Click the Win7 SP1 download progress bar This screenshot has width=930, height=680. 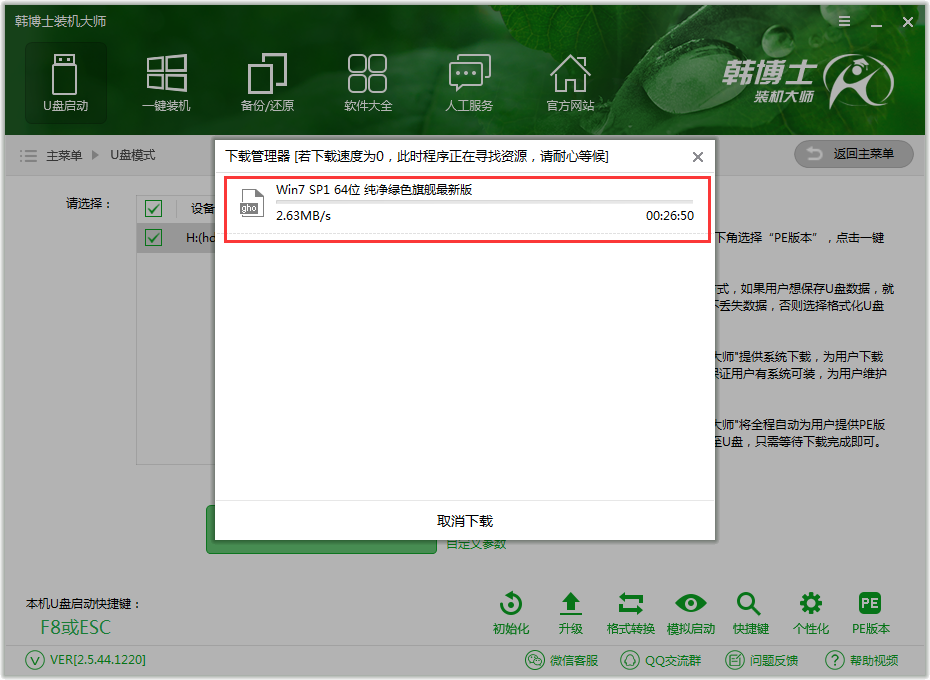pyautogui.click(x=484, y=202)
